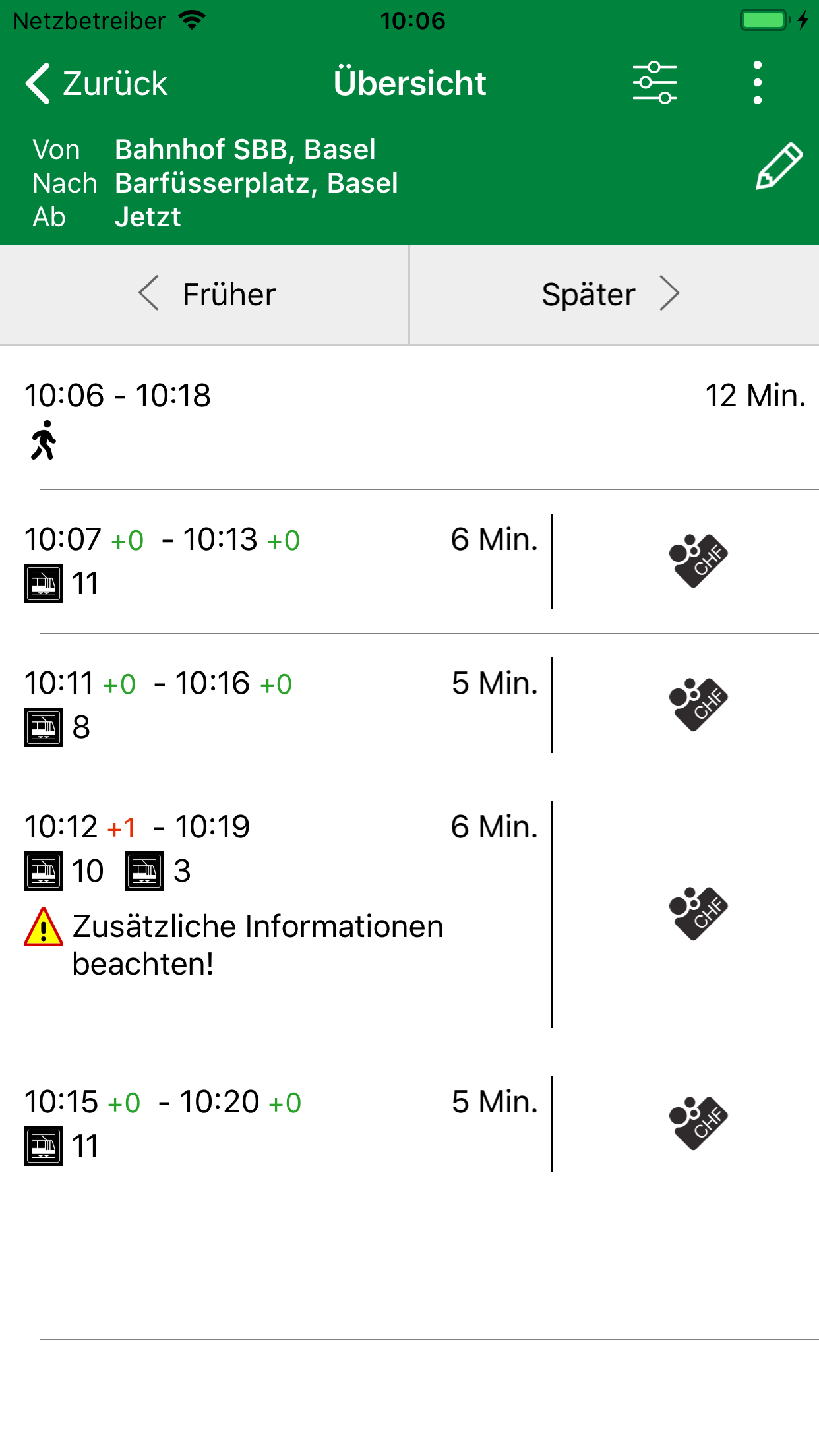This screenshot has width=819, height=1456.
Task: Buy ticket for the 10:07 tram 11
Action: (x=698, y=561)
